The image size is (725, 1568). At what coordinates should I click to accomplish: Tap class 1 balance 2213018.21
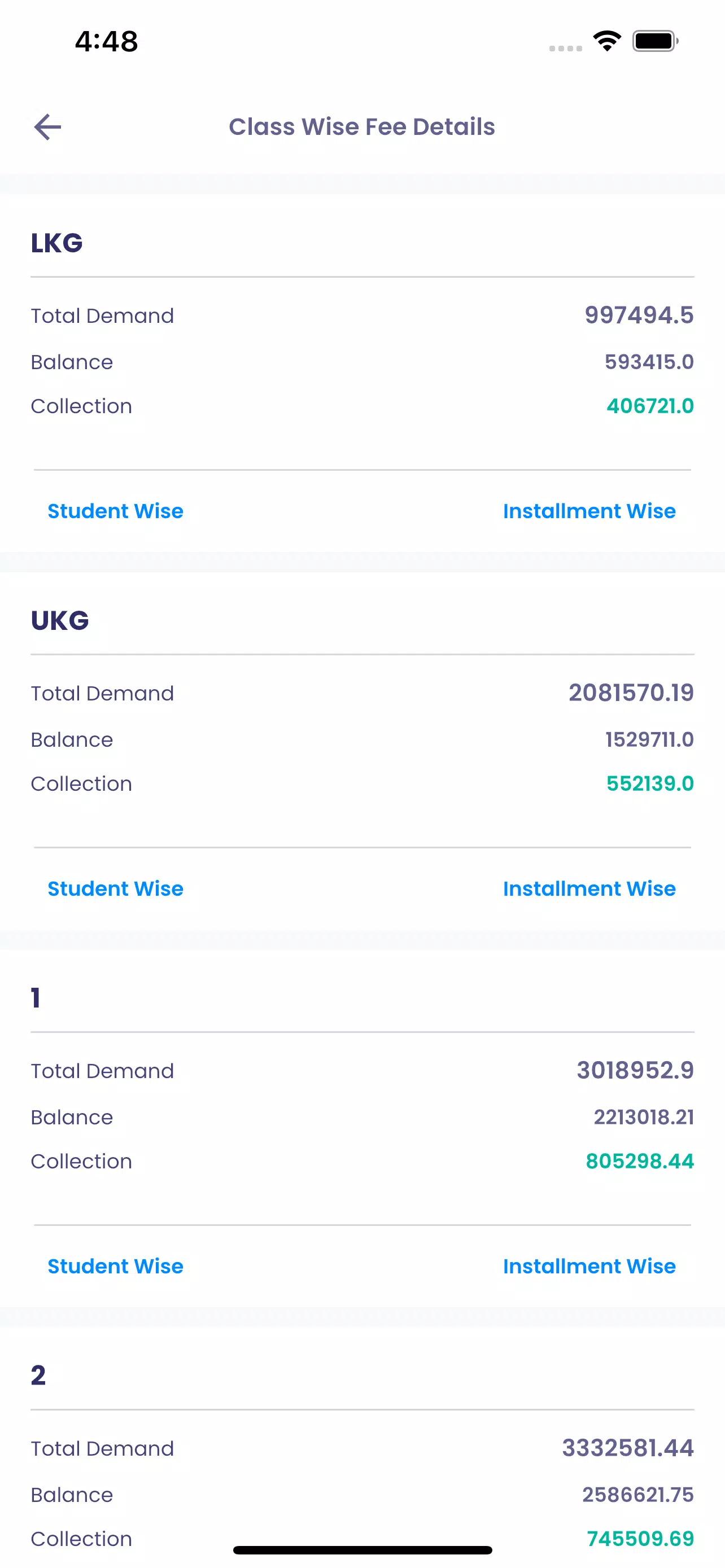[x=644, y=1117]
